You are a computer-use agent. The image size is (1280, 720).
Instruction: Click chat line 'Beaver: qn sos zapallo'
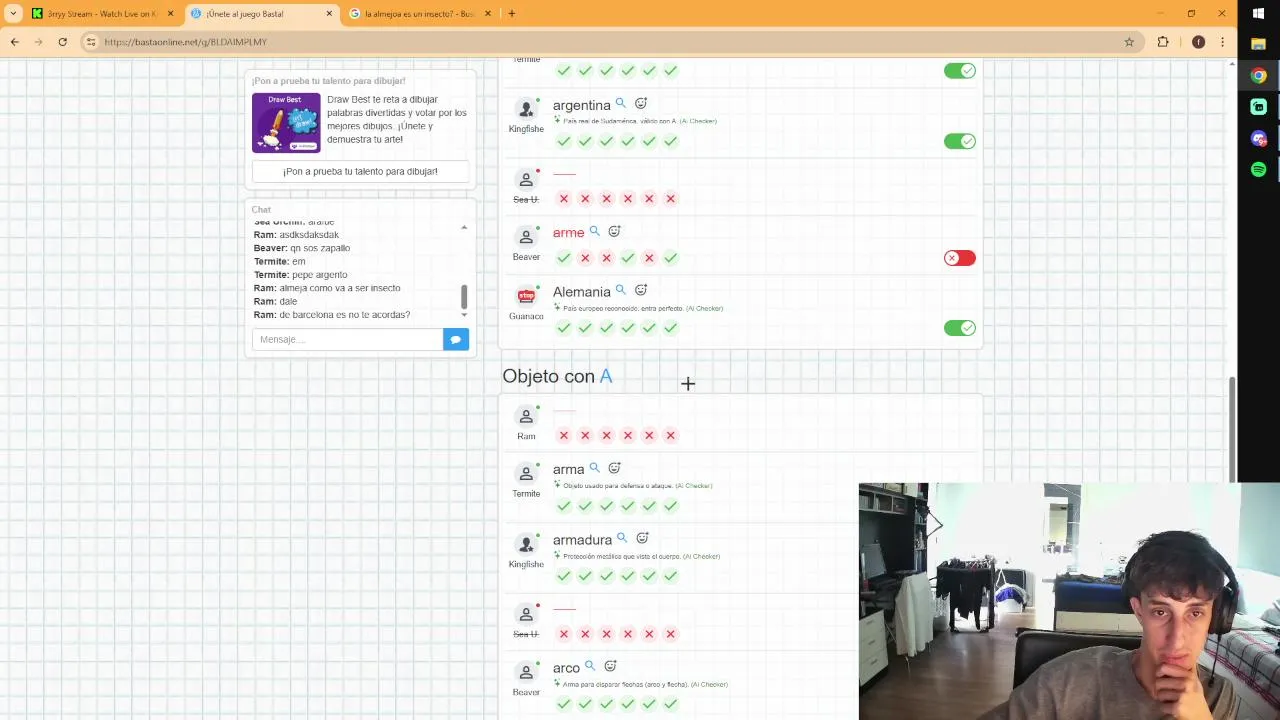pyautogui.click(x=302, y=248)
